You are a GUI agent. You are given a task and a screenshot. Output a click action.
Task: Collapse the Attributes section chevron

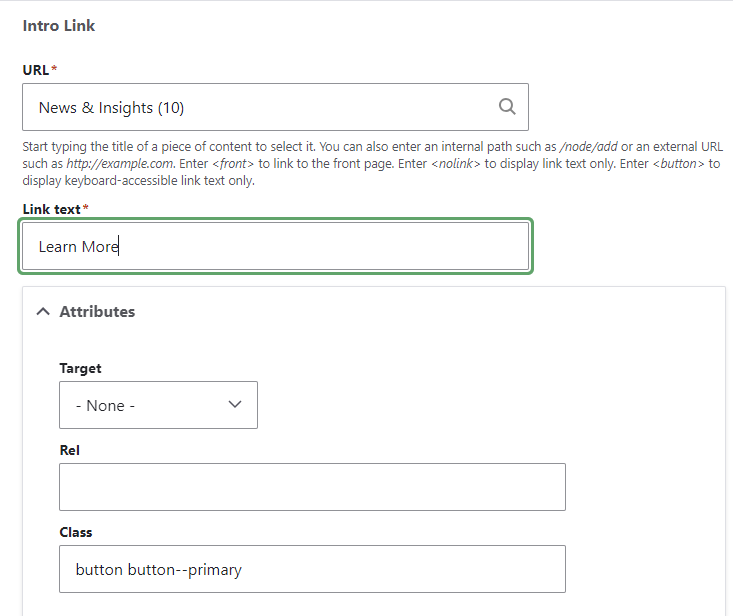[42, 312]
